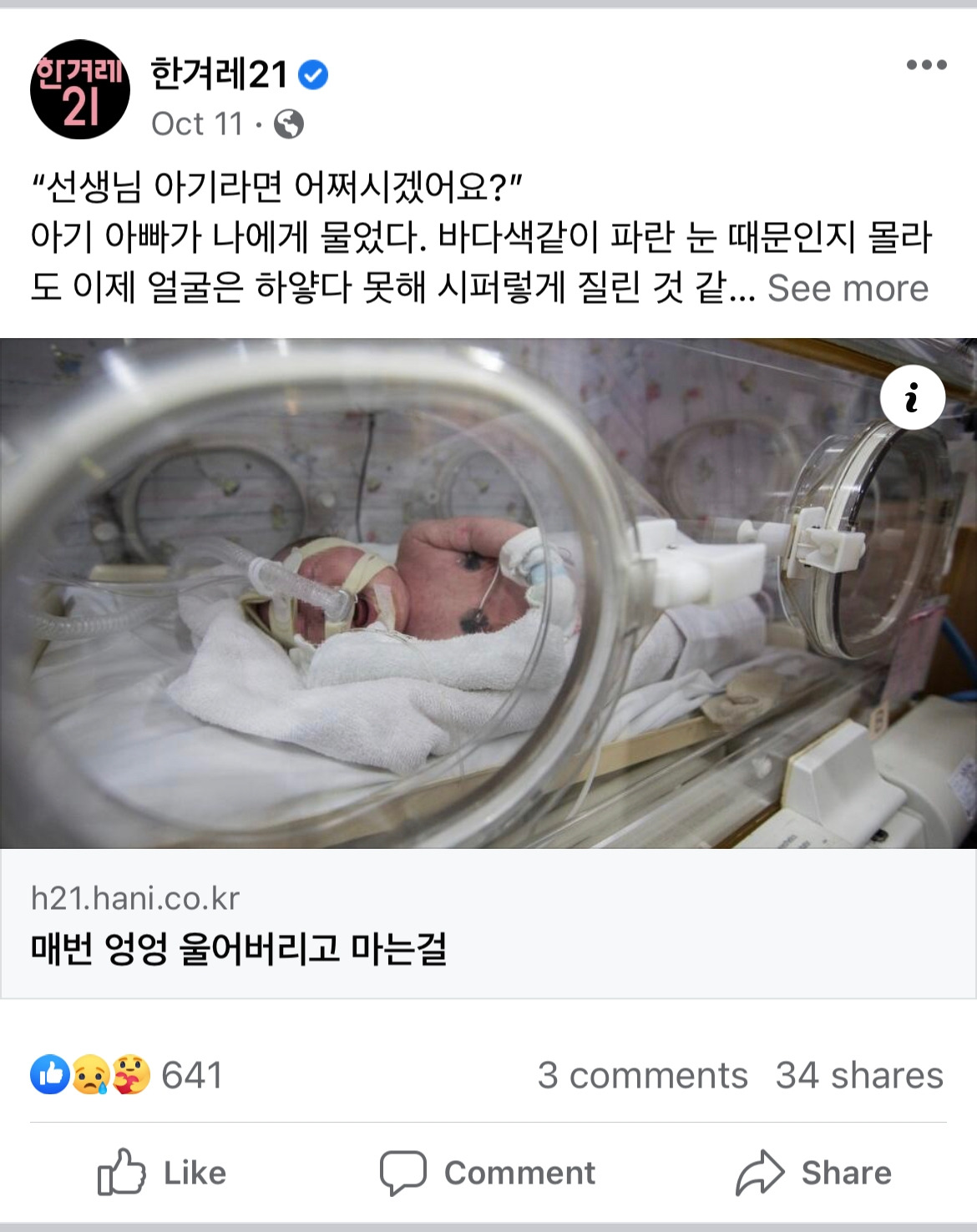Tap the public globe audience icon

pyautogui.click(x=289, y=124)
